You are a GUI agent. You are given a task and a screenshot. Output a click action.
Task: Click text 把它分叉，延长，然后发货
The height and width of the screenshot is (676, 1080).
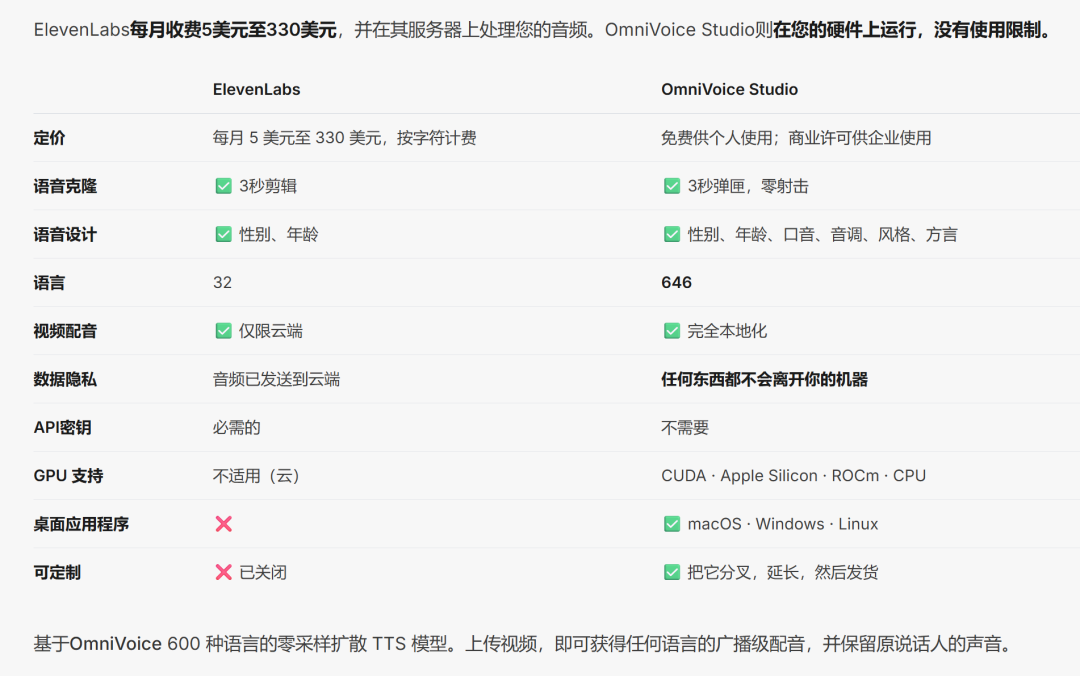[783, 572]
